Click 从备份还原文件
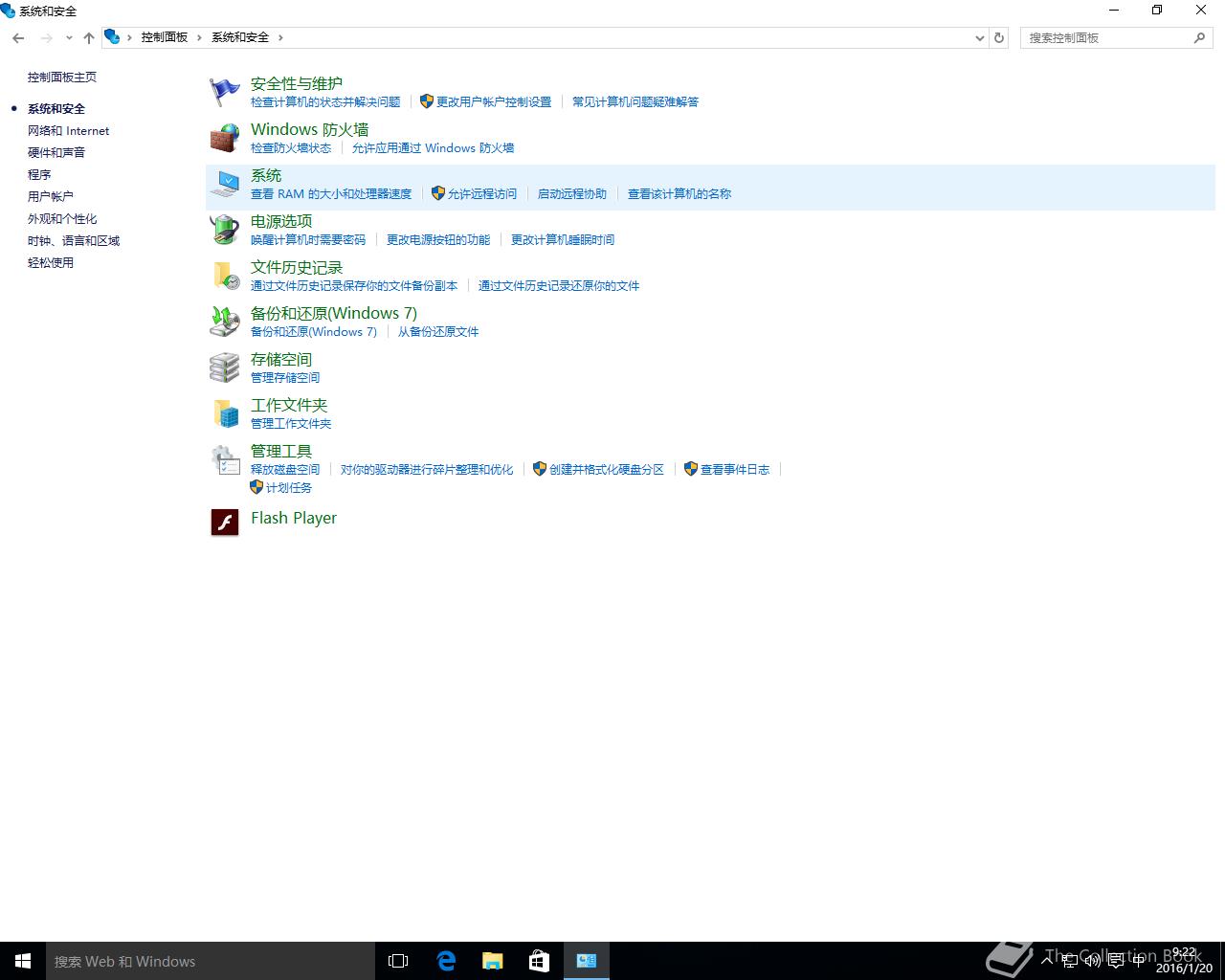 pyautogui.click(x=438, y=332)
